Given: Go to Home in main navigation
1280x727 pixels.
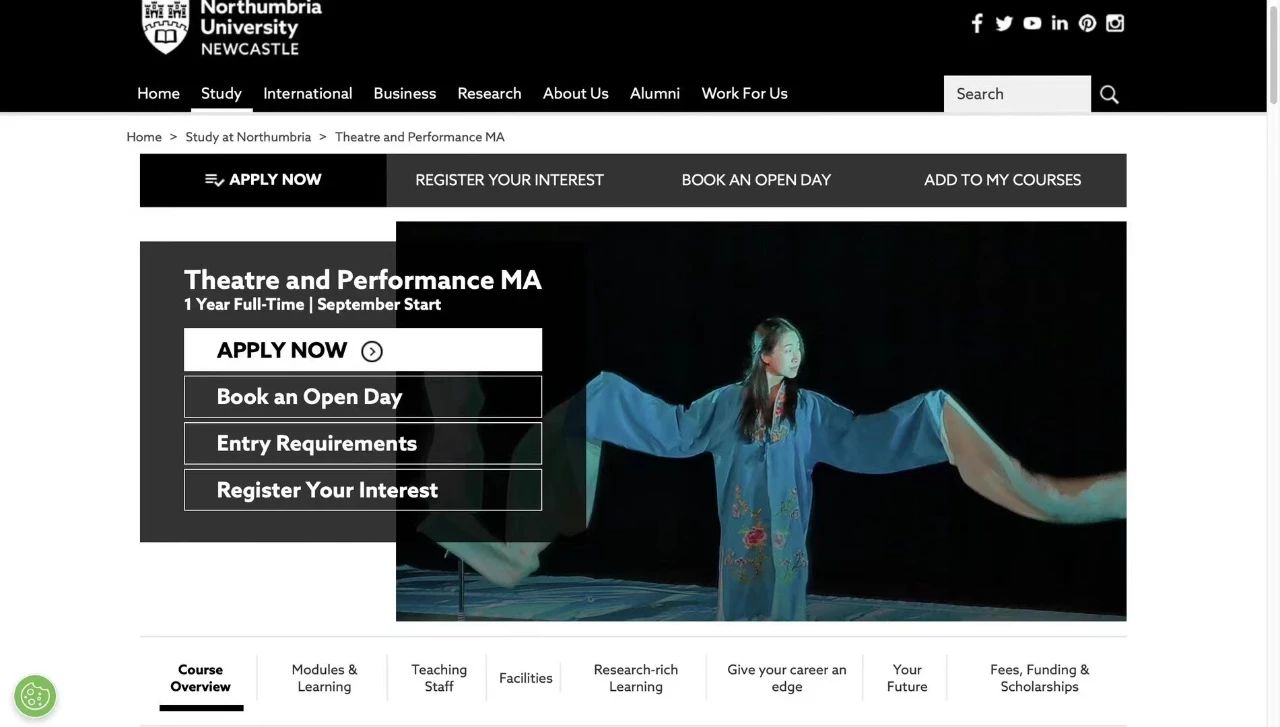Looking at the screenshot, I should click(x=158, y=93).
